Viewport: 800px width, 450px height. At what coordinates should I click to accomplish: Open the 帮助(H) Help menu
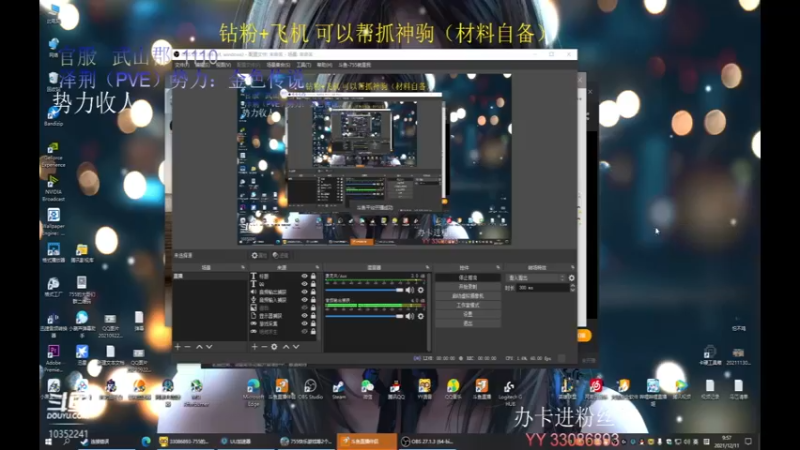tap(324, 65)
